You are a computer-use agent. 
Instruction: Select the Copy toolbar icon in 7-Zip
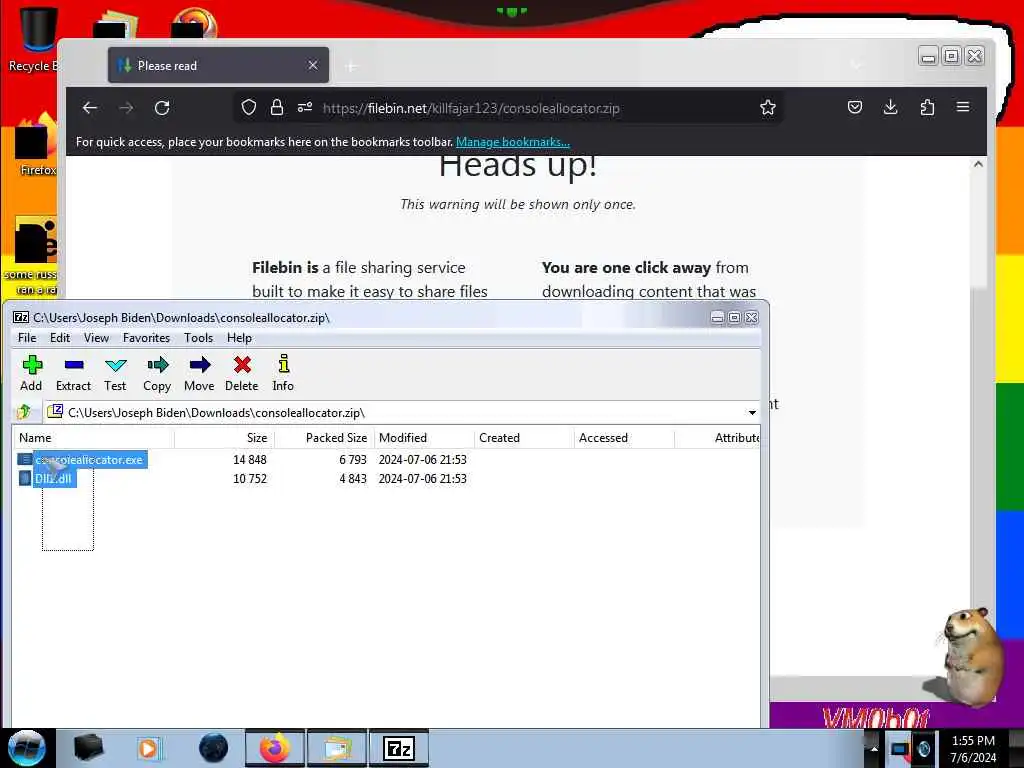tap(157, 373)
